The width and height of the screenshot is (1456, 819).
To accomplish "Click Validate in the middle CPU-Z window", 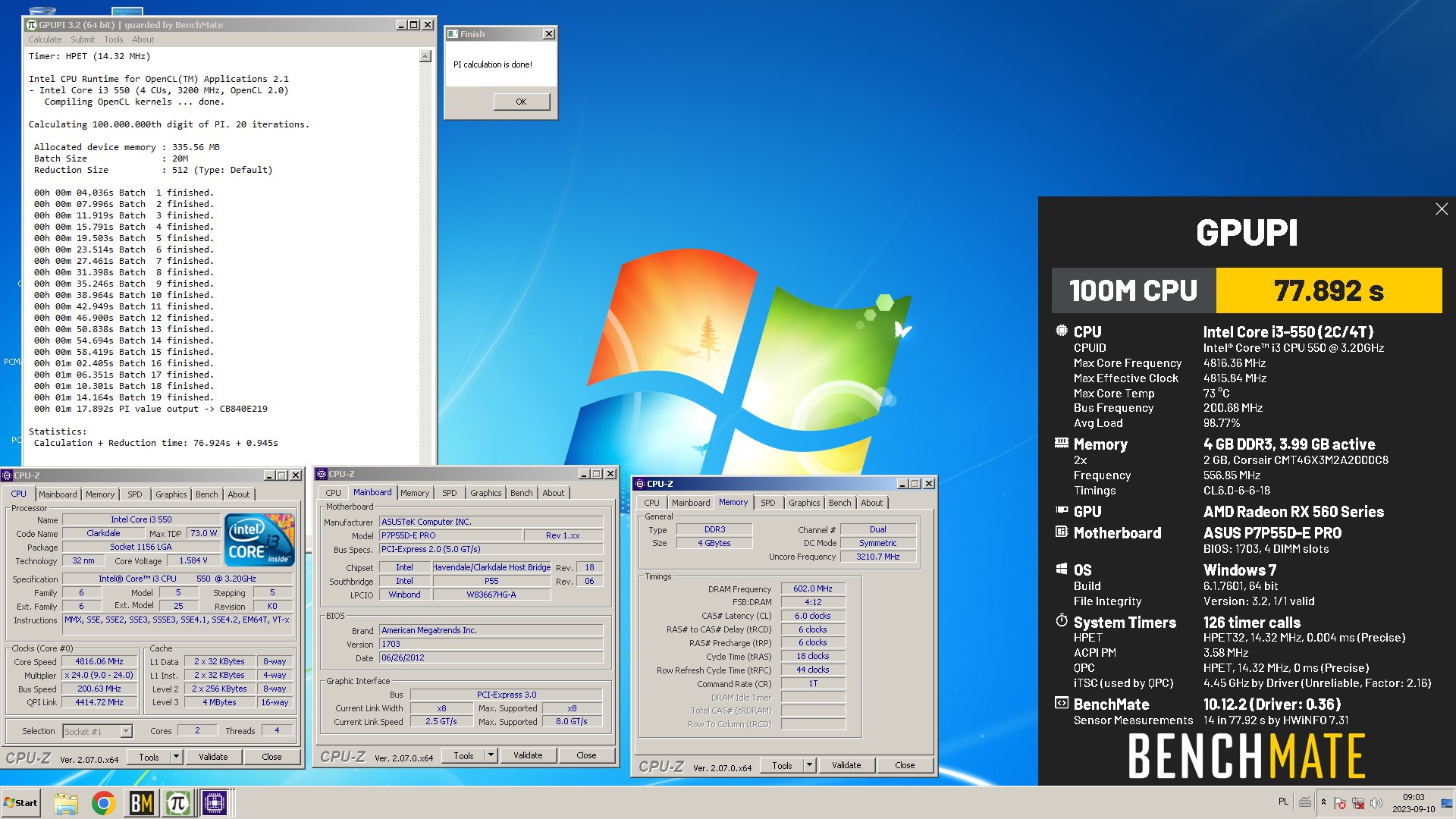I will [x=528, y=755].
